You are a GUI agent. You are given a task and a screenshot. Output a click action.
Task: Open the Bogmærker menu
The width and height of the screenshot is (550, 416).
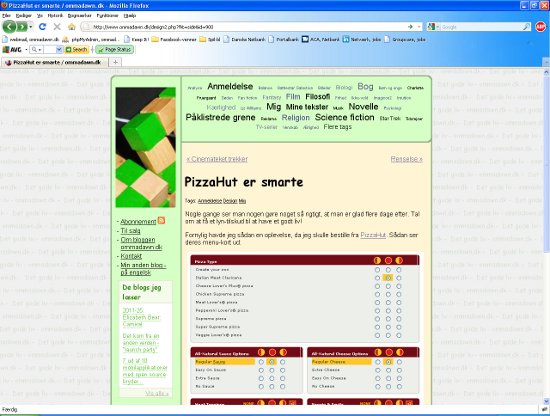[80, 15]
